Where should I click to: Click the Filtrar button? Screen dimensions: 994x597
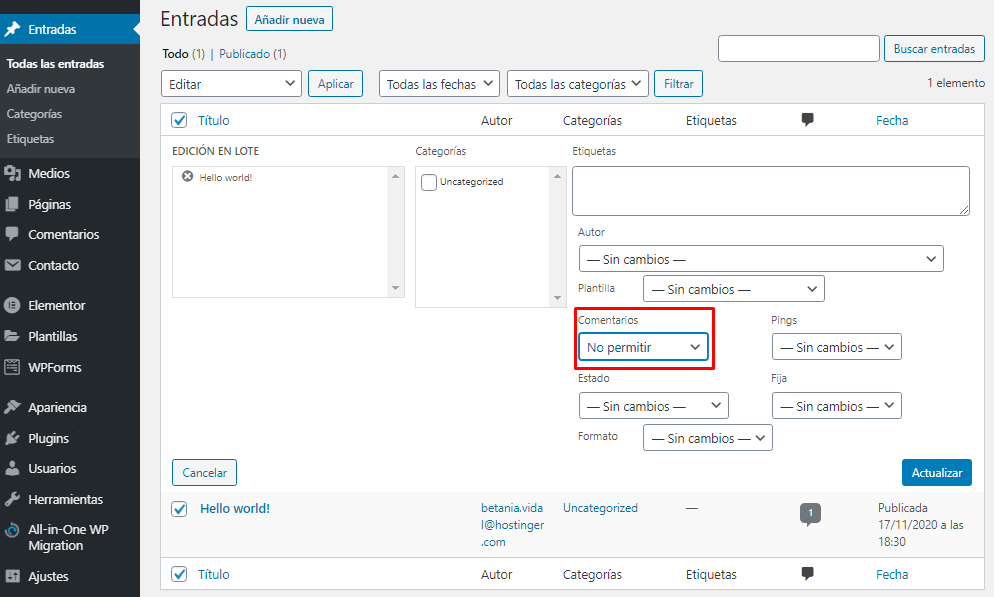678,84
